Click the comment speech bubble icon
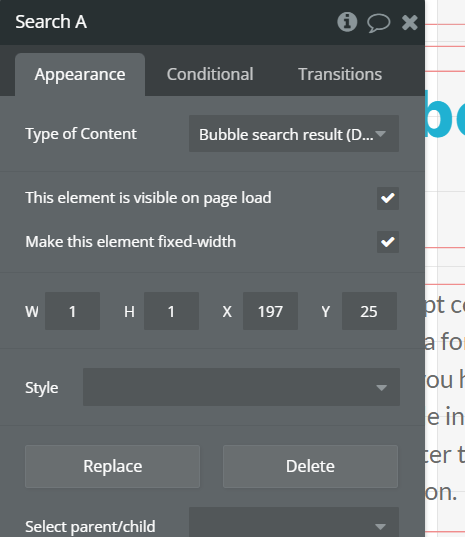The width and height of the screenshot is (465, 537). [x=378, y=23]
